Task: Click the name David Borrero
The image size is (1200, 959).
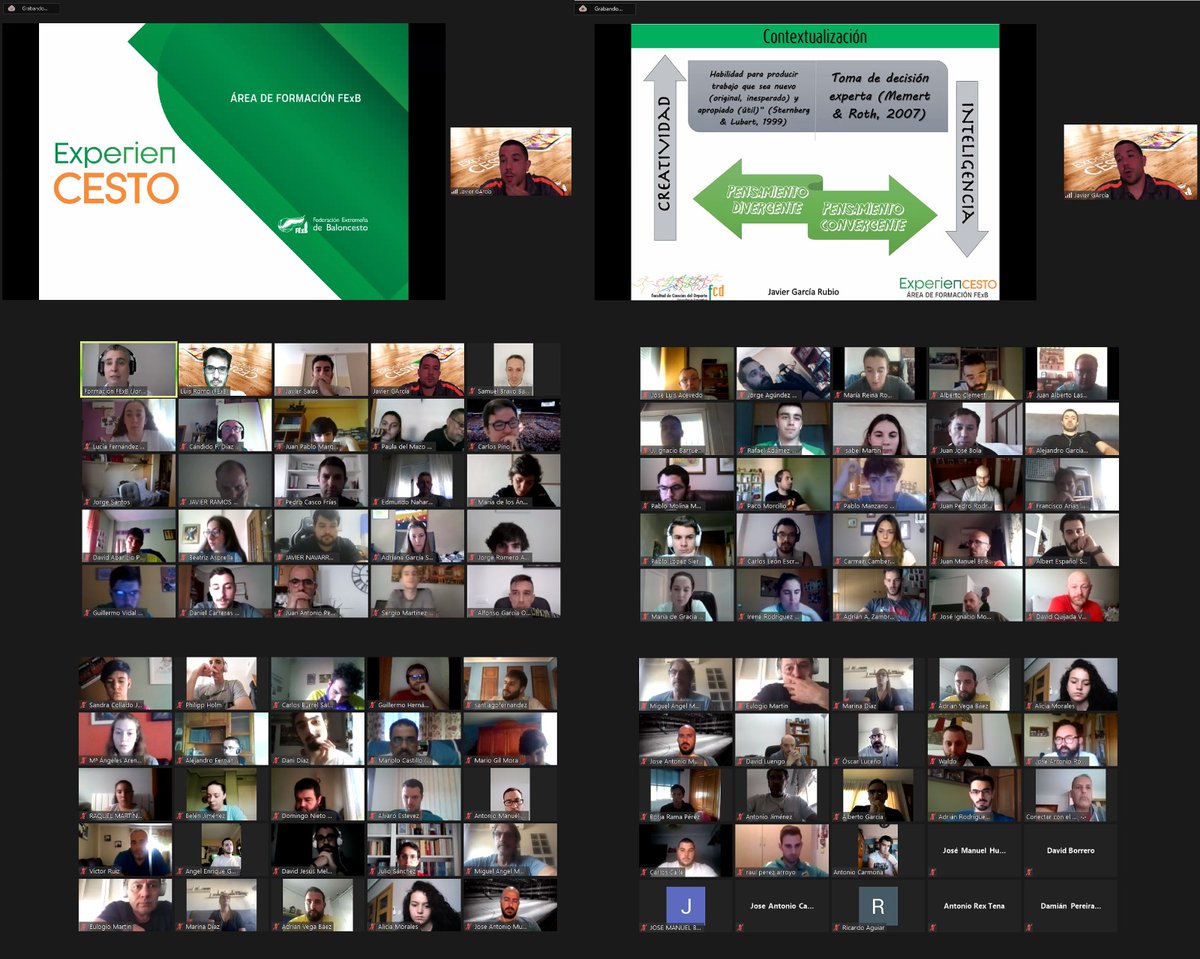Action: coord(1070,851)
